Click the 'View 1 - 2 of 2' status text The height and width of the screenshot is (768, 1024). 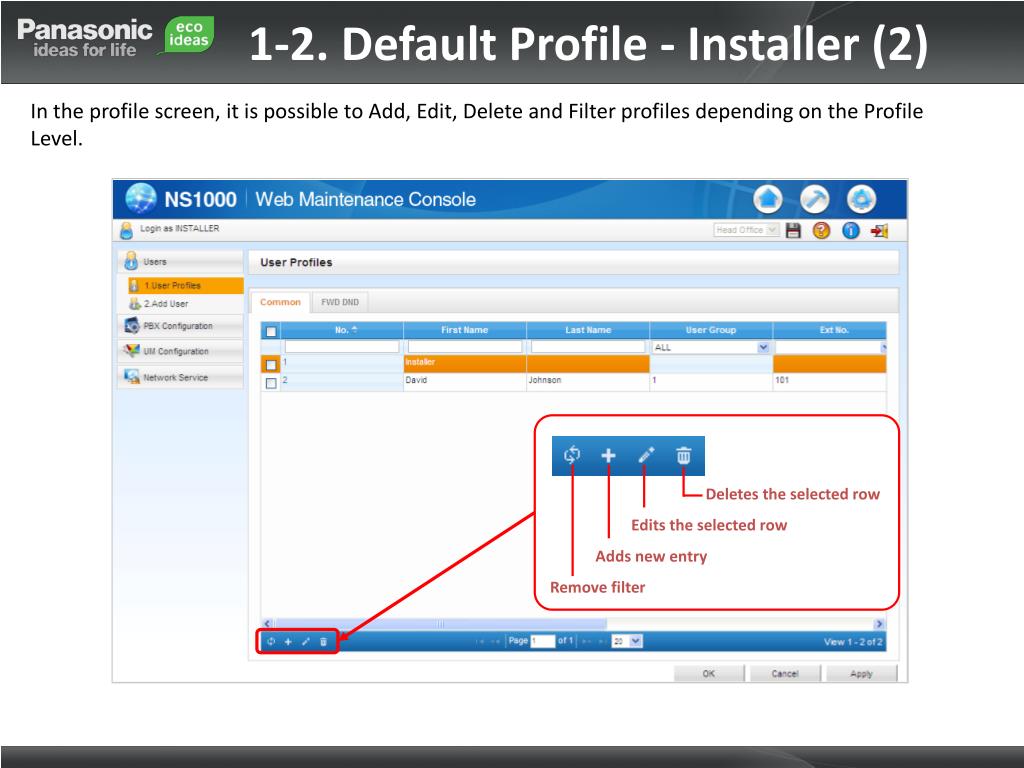click(x=853, y=642)
